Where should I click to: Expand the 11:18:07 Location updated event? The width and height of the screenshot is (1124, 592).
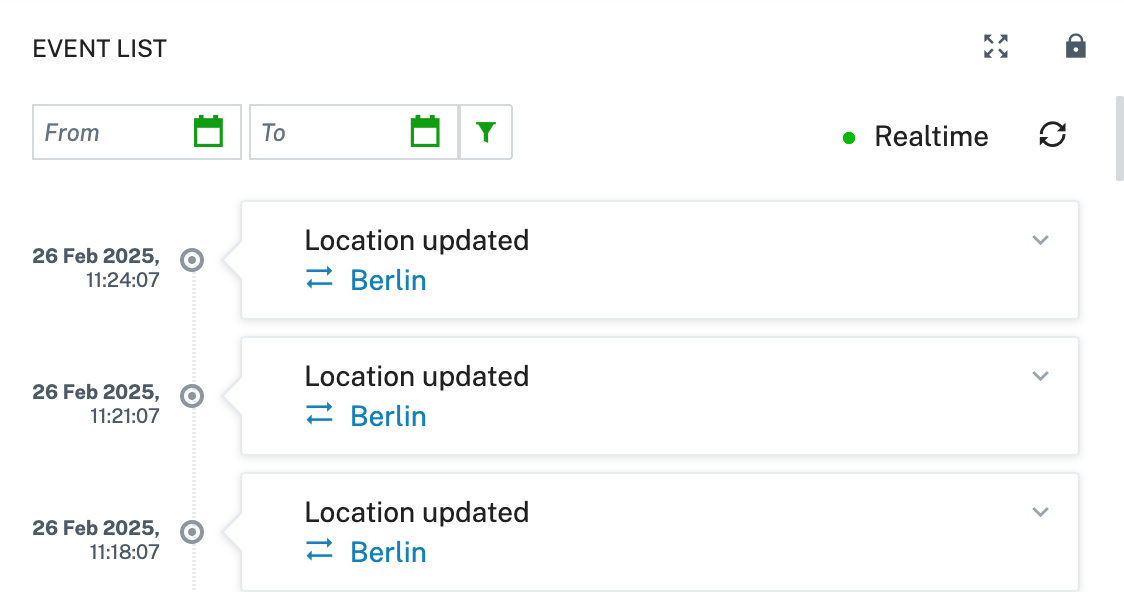click(1040, 512)
